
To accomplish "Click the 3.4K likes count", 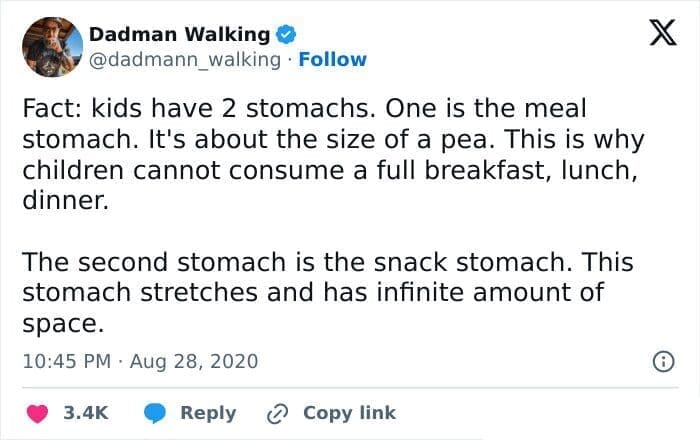I will click(86, 412).
